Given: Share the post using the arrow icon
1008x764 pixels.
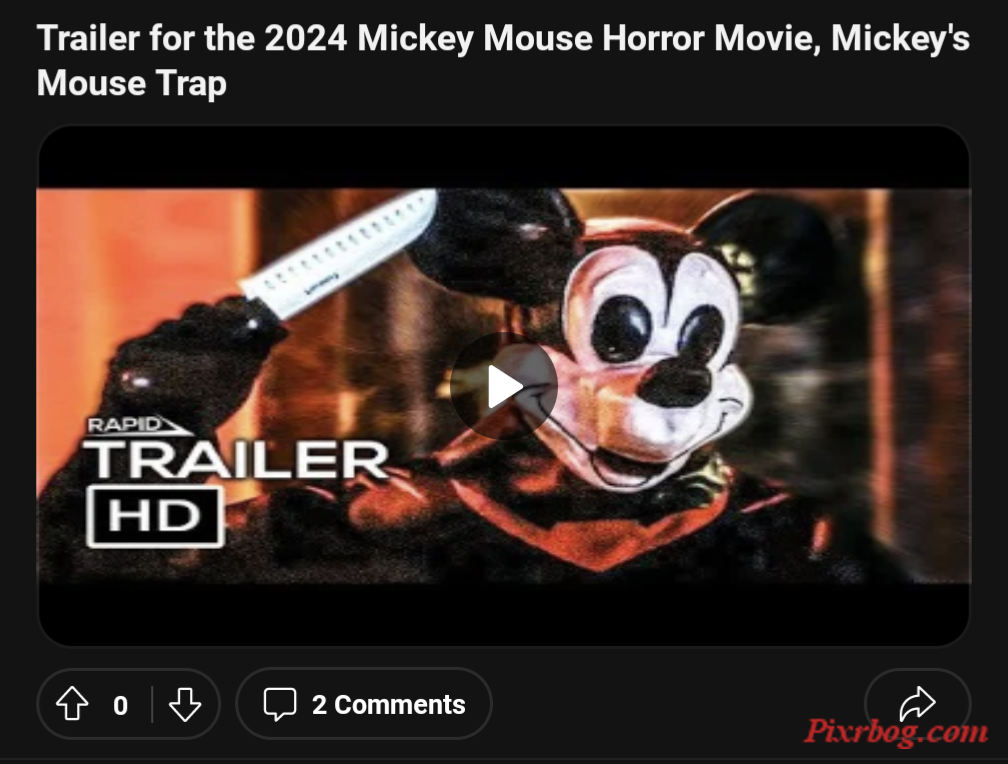Looking at the screenshot, I should click(917, 703).
